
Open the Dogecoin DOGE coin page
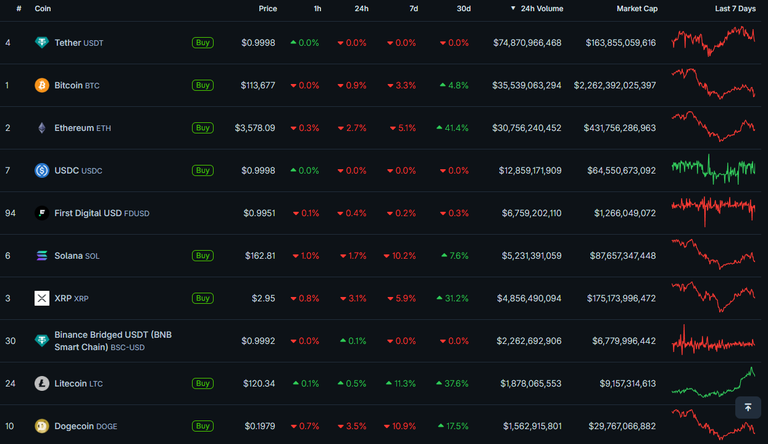pyautogui.click(x=86, y=426)
